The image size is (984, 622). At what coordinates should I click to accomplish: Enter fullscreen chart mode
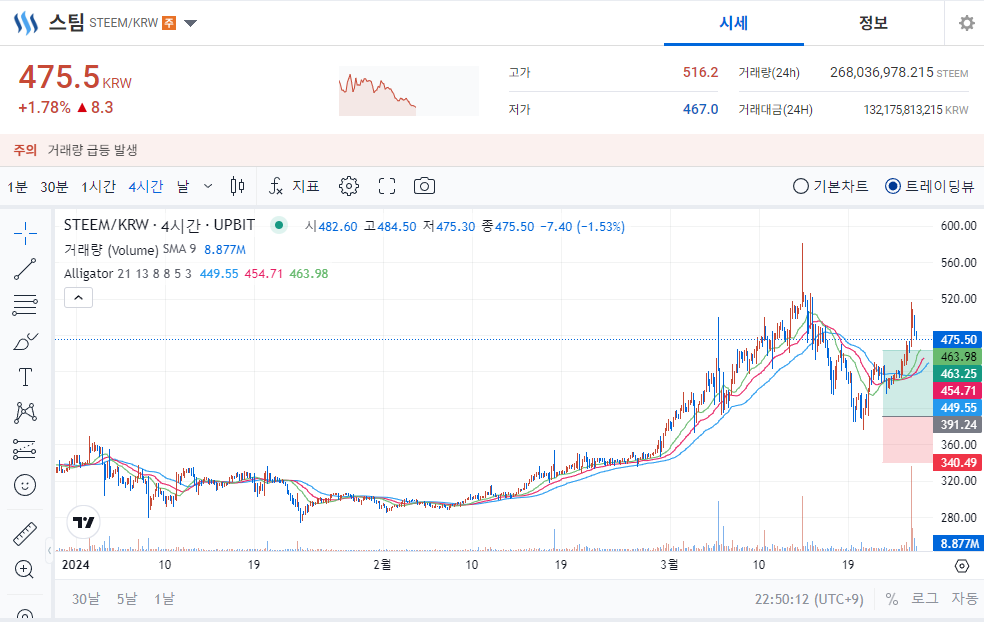tap(387, 186)
